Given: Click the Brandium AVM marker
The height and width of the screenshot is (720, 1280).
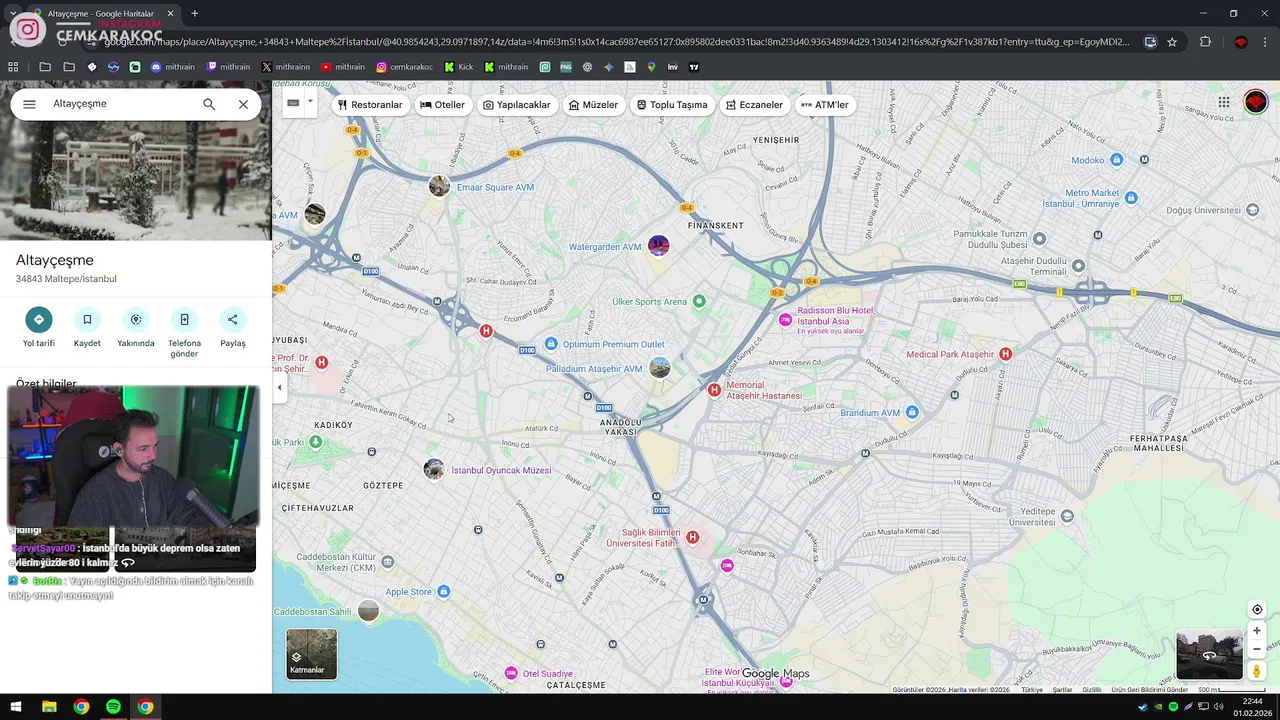Looking at the screenshot, I should coord(911,412).
